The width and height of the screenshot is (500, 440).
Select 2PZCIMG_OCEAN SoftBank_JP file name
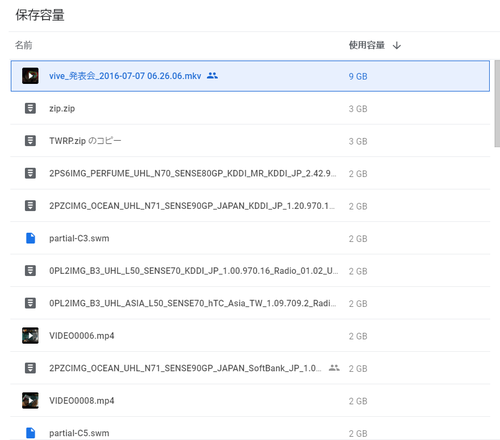point(185,368)
